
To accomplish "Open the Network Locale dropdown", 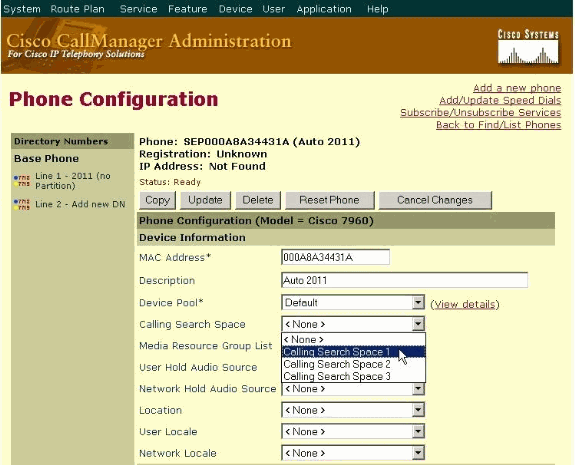I will 353,453.
